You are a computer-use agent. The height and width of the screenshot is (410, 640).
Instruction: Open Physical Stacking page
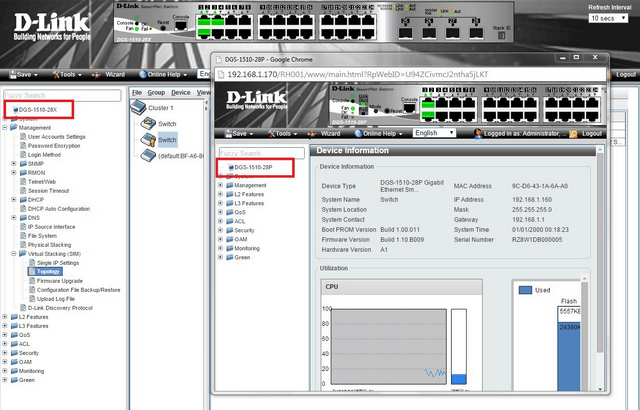[49, 244]
